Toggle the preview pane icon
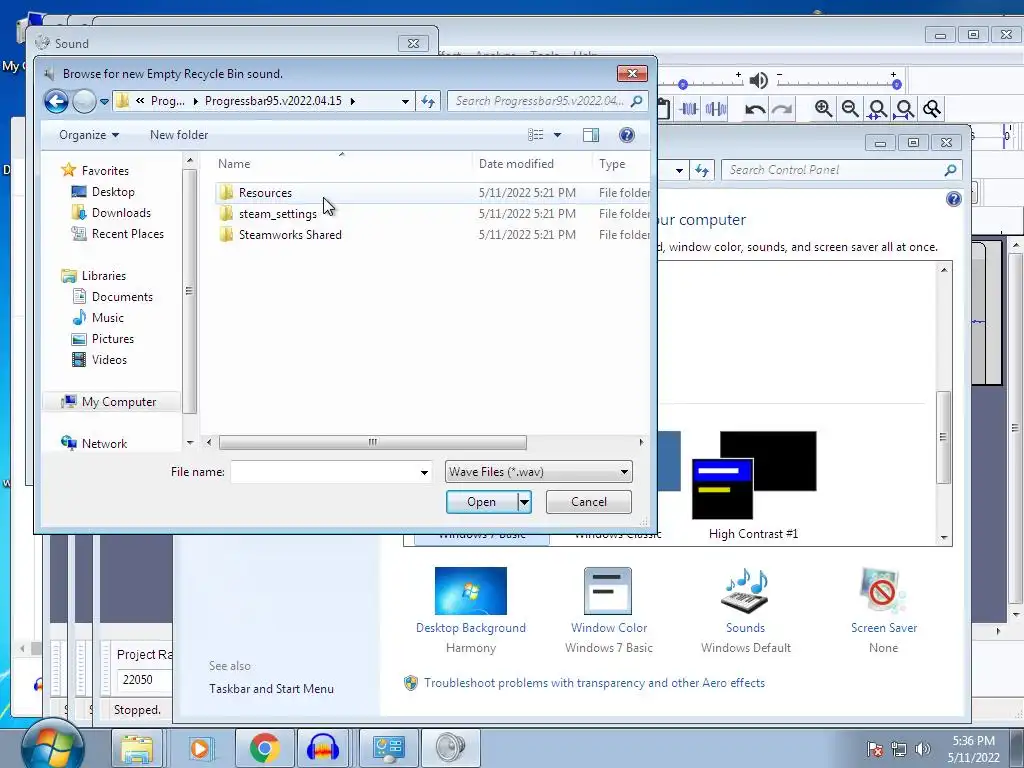Image resolution: width=1024 pixels, height=768 pixels. coord(591,135)
